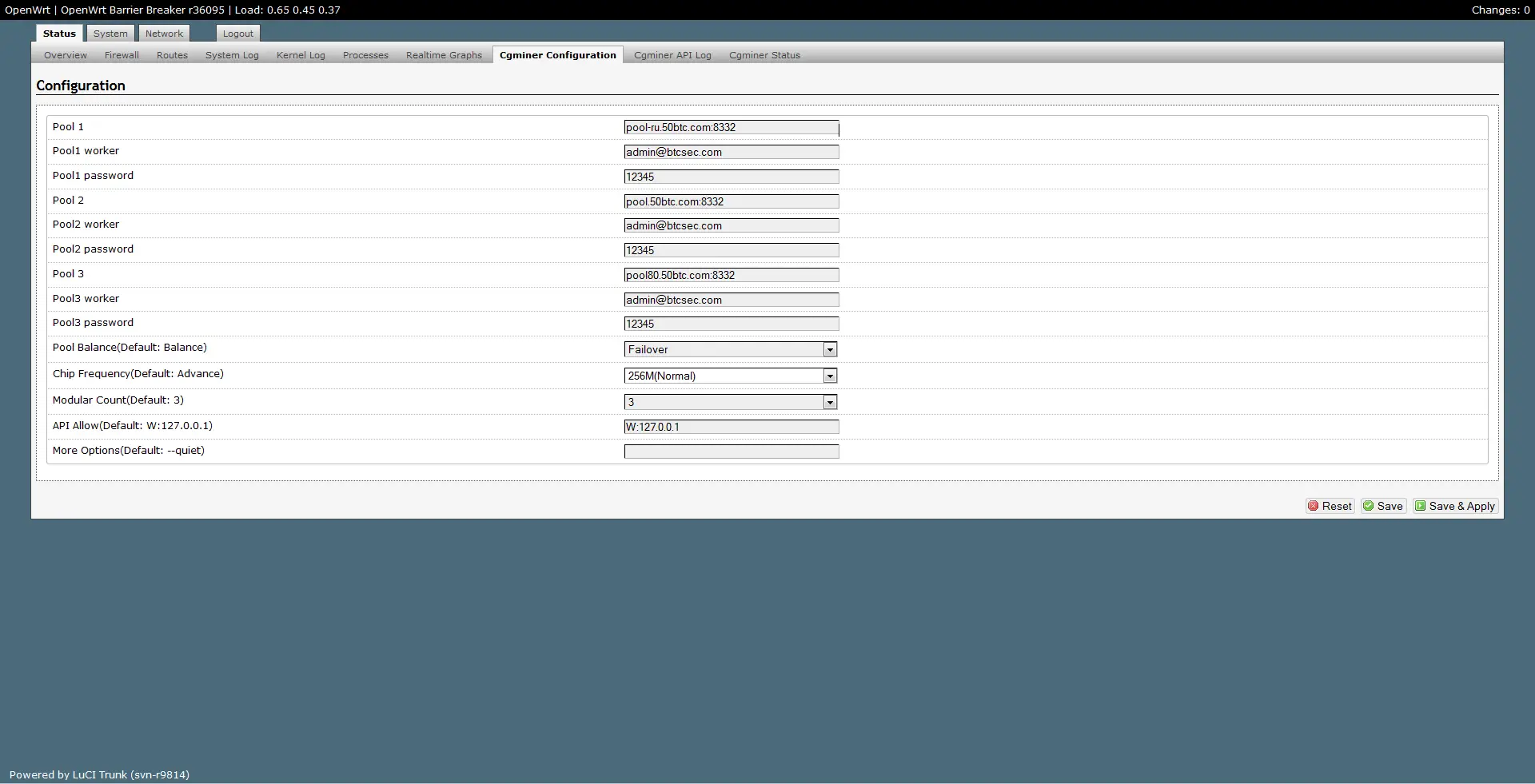The width and height of the screenshot is (1535, 784).
Task: Open the System top-level tab
Action: (x=110, y=34)
